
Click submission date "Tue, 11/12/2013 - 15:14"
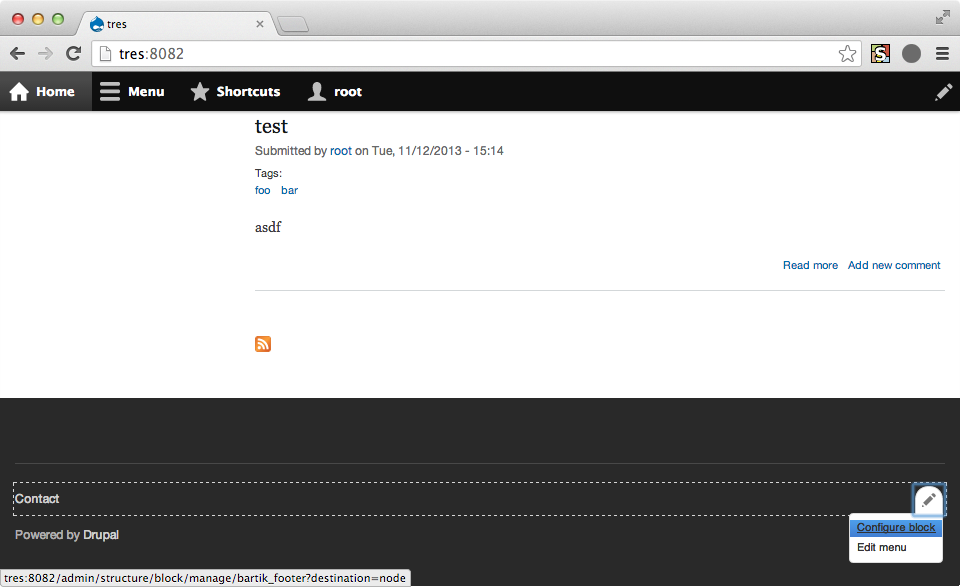tap(438, 151)
